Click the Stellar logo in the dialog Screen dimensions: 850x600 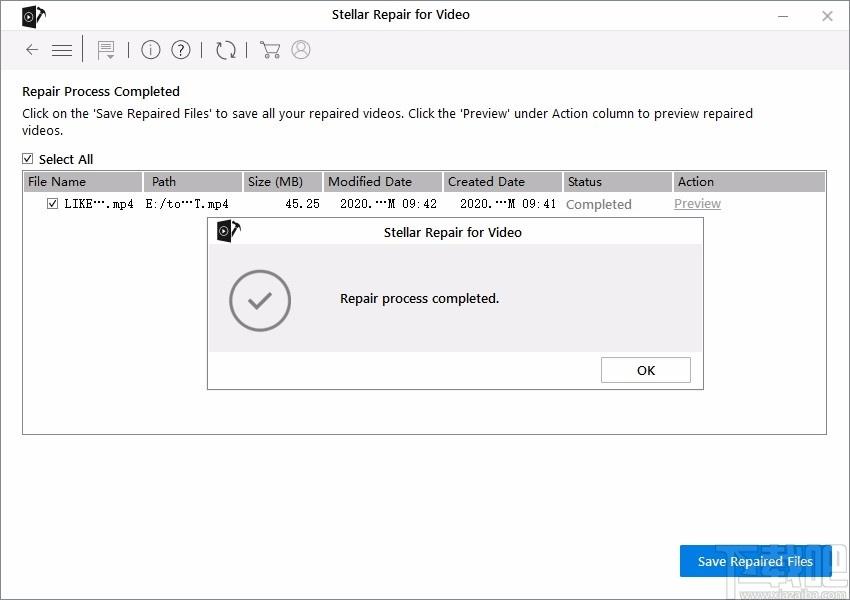coord(229,231)
